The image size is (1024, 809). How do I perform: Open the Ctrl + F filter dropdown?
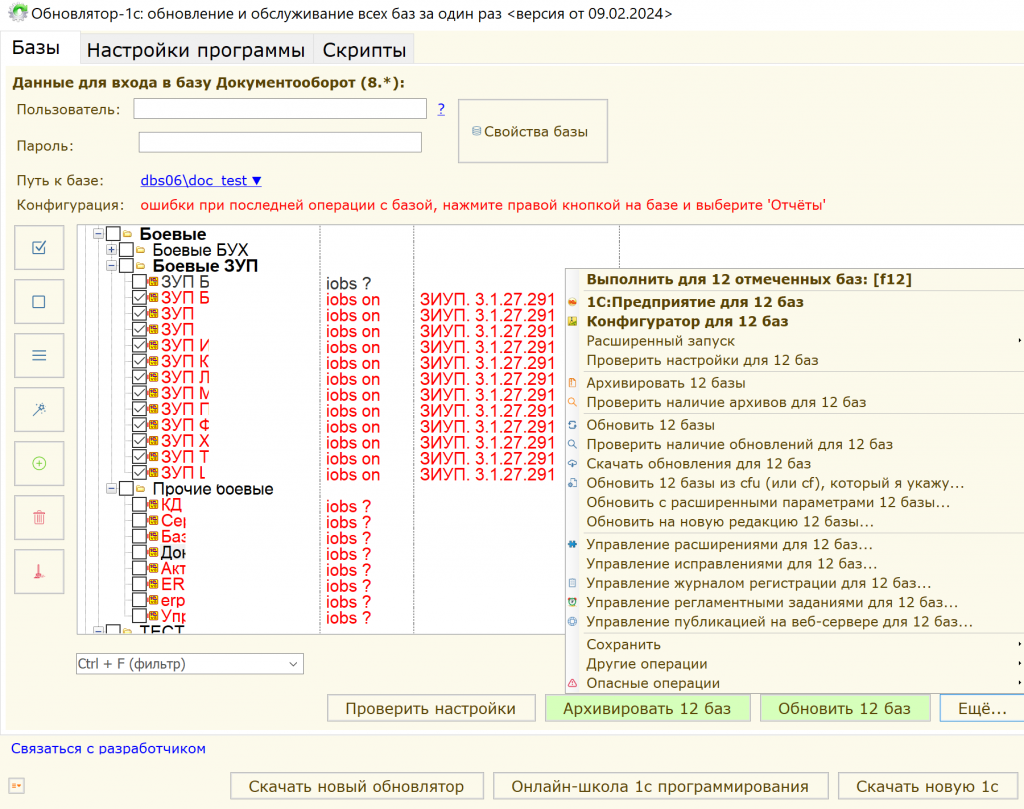pos(293,664)
